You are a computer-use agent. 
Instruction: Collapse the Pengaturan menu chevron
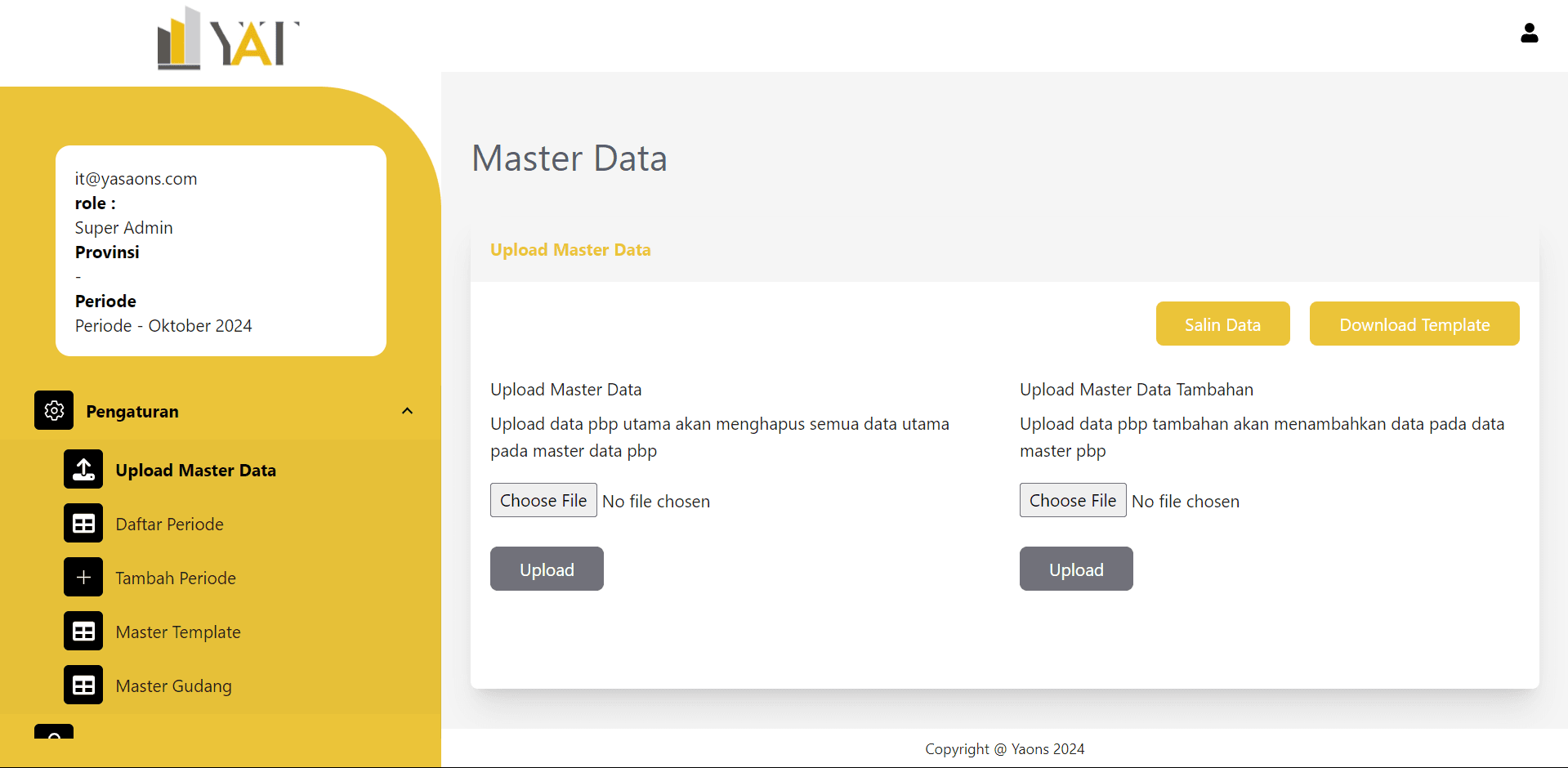pos(407,411)
